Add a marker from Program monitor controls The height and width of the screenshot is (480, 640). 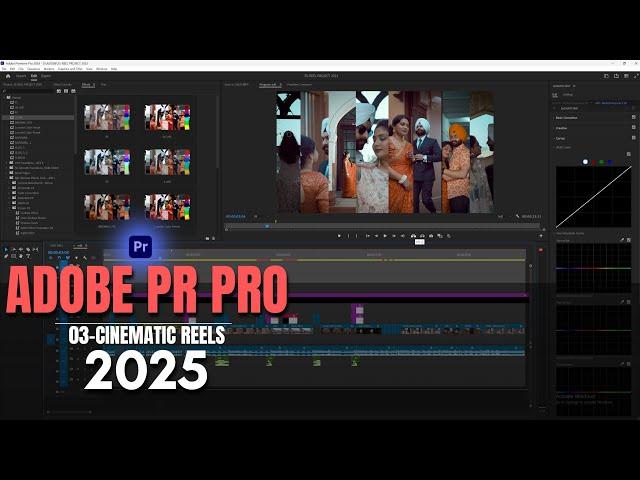tap(339, 236)
